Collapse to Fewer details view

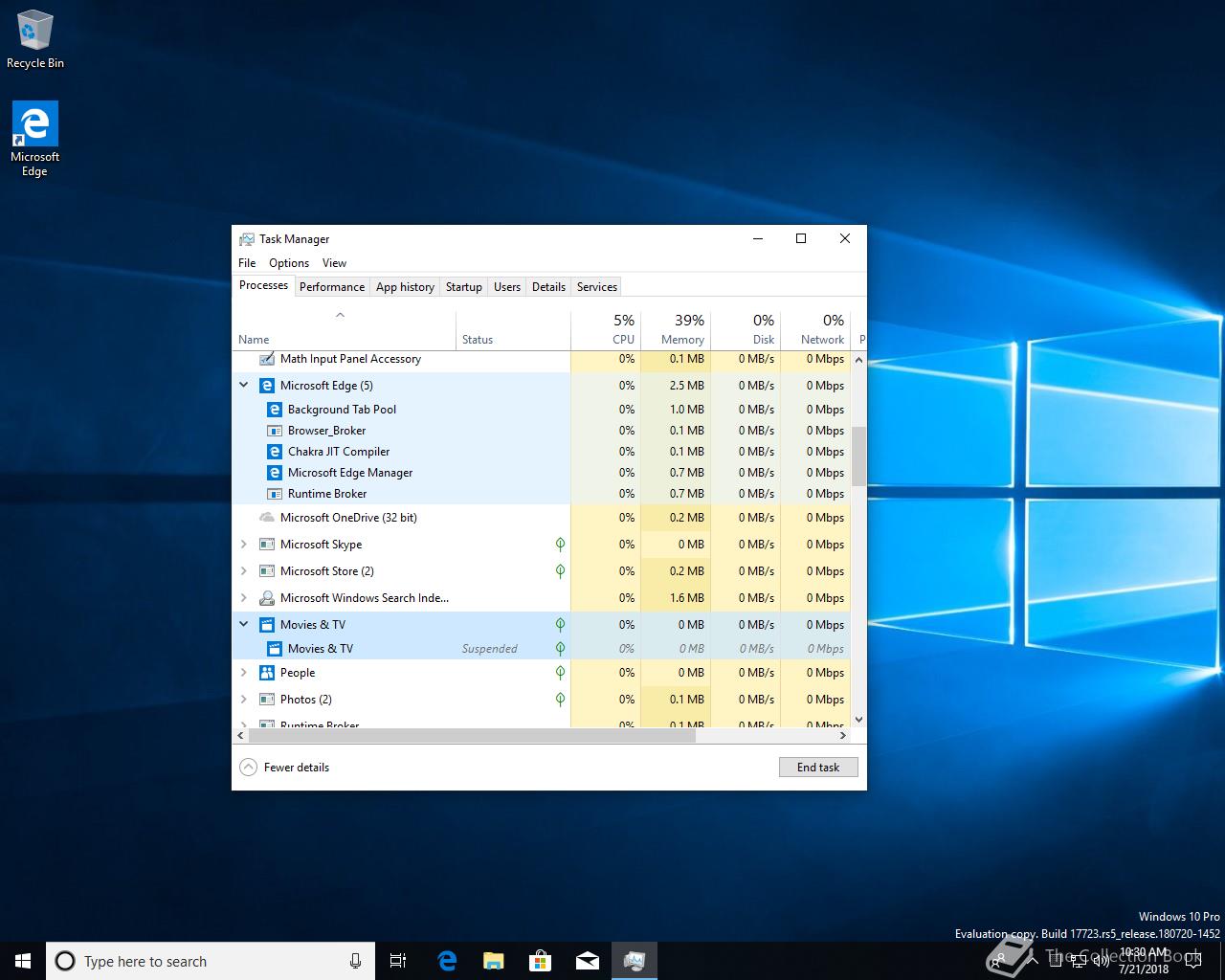284,768
